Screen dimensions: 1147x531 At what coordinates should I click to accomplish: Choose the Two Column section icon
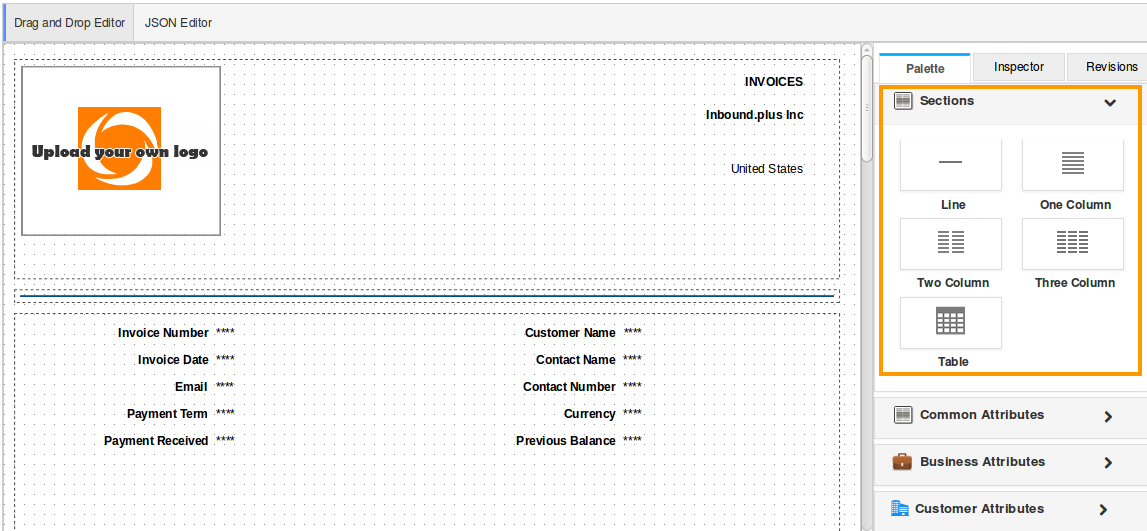click(x=950, y=243)
